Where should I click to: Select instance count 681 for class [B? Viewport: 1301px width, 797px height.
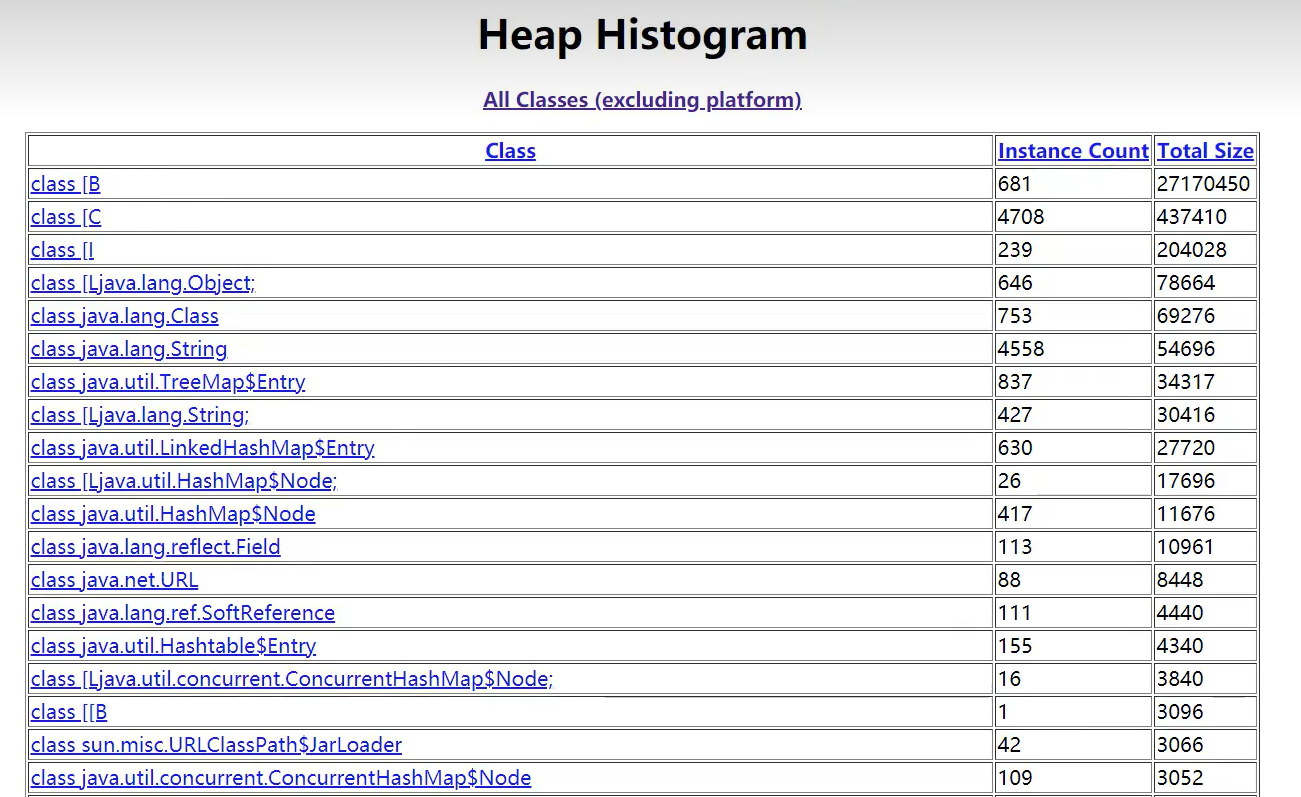[x=1014, y=184]
